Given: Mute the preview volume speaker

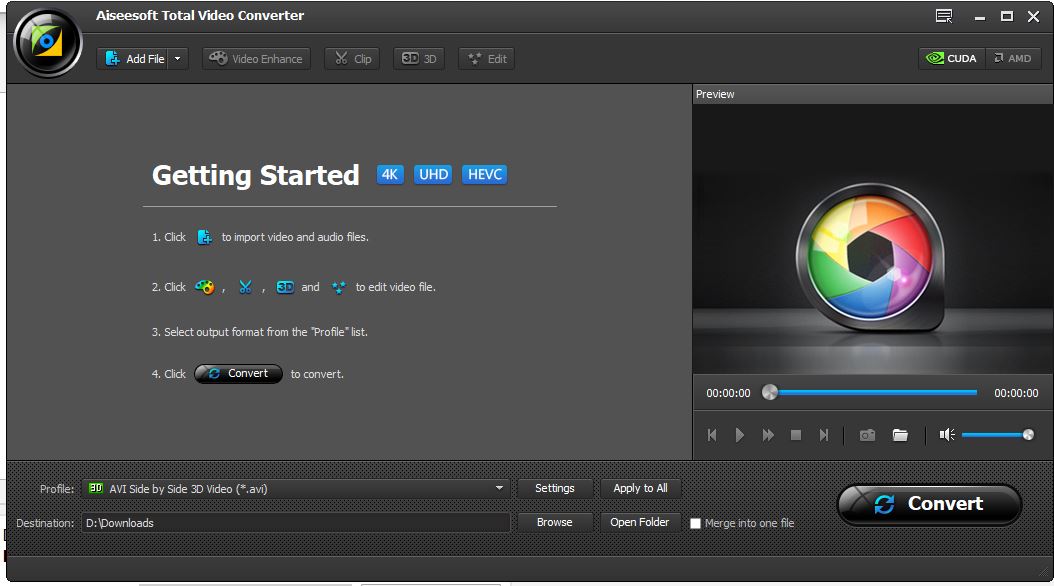Looking at the screenshot, I should point(947,435).
